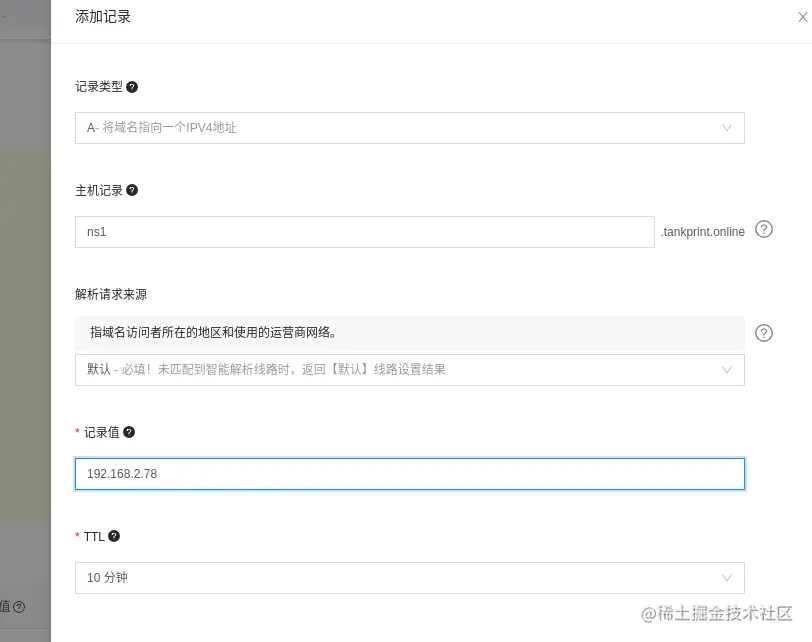Select the host record input containing ns1
Screen dimensions: 812x642
point(363,231)
